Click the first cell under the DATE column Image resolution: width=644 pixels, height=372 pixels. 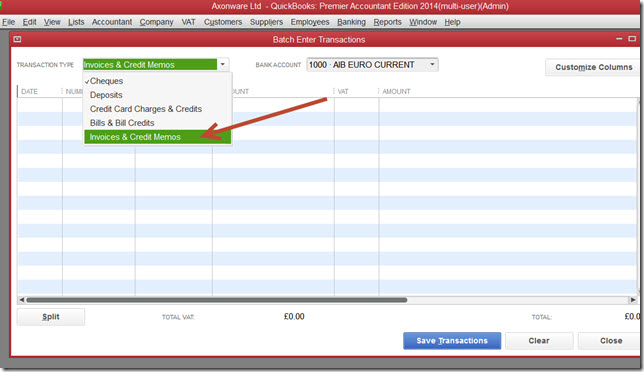click(40, 105)
